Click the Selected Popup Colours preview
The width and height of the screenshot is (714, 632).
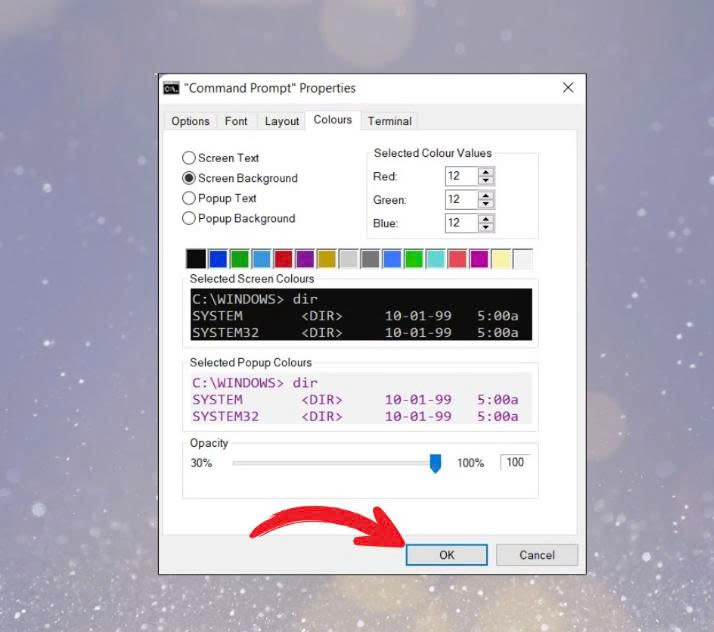click(x=361, y=398)
